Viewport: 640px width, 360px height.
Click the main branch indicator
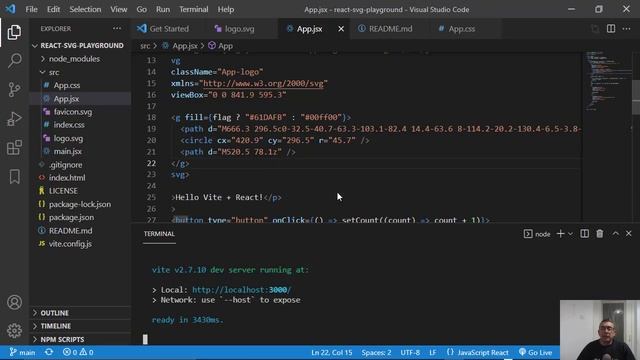tap(22, 352)
